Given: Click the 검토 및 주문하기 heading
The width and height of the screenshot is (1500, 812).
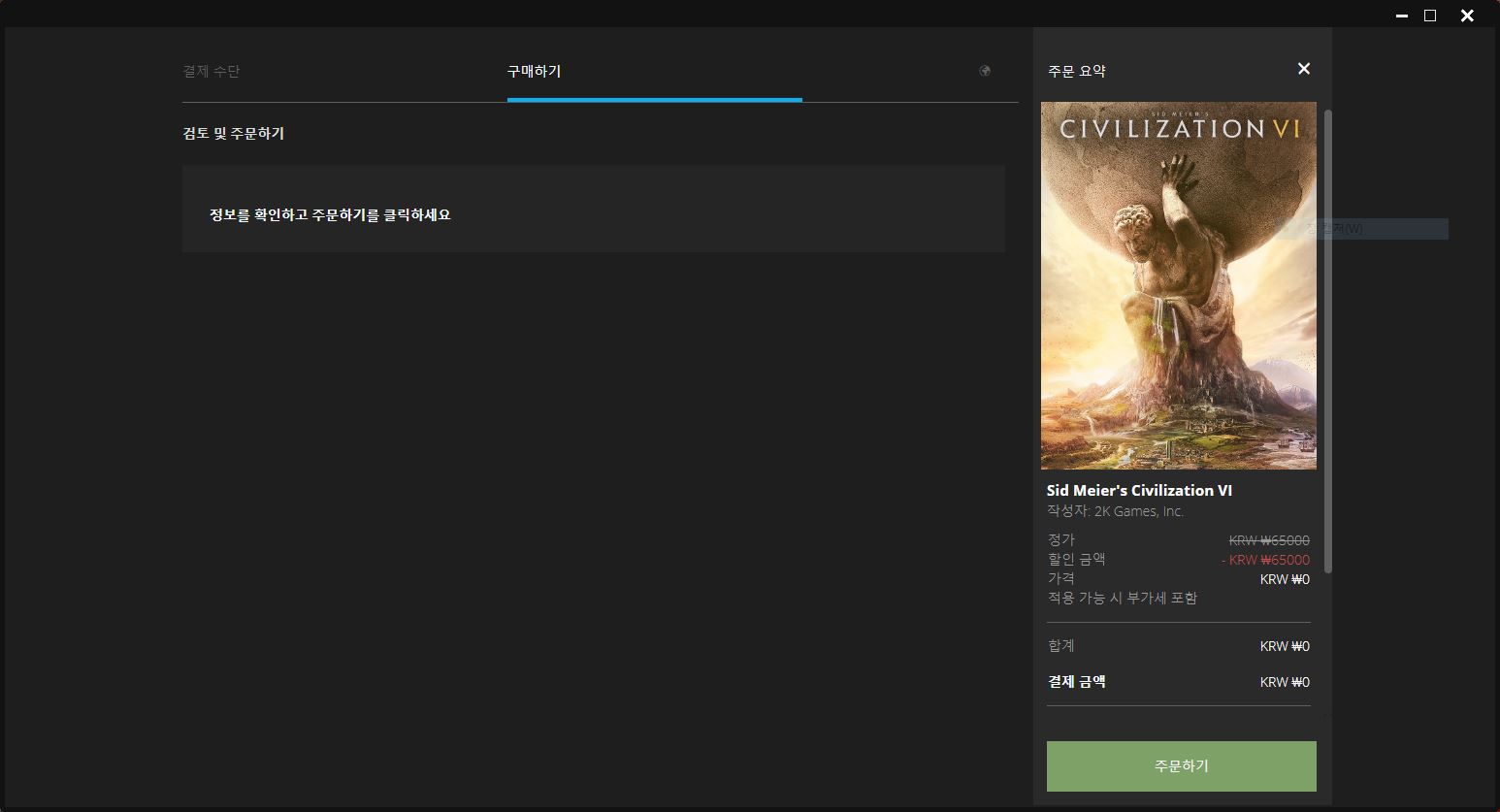Looking at the screenshot, I should [233, 133].
